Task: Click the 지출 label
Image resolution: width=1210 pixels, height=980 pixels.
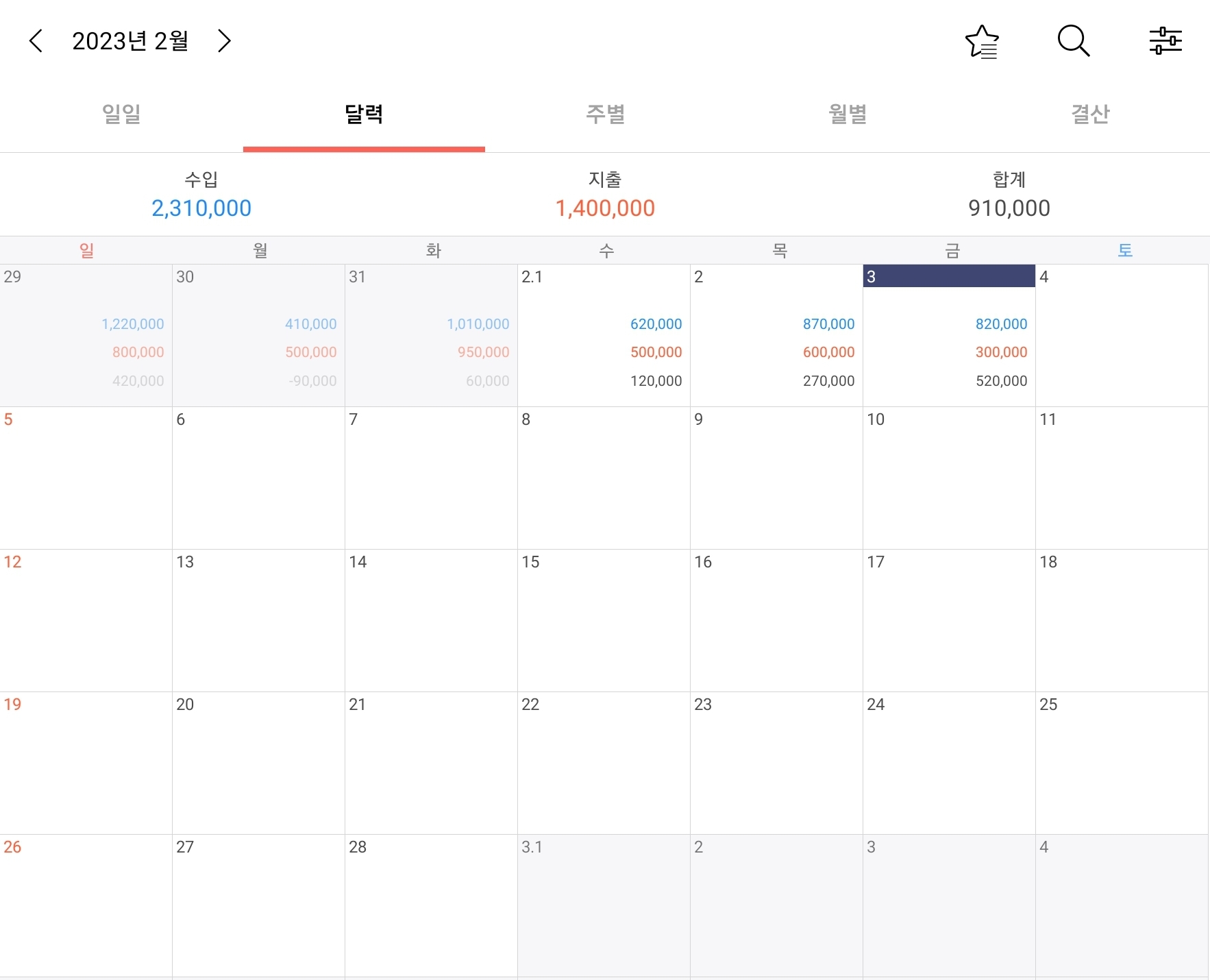Action: (605, 180)
